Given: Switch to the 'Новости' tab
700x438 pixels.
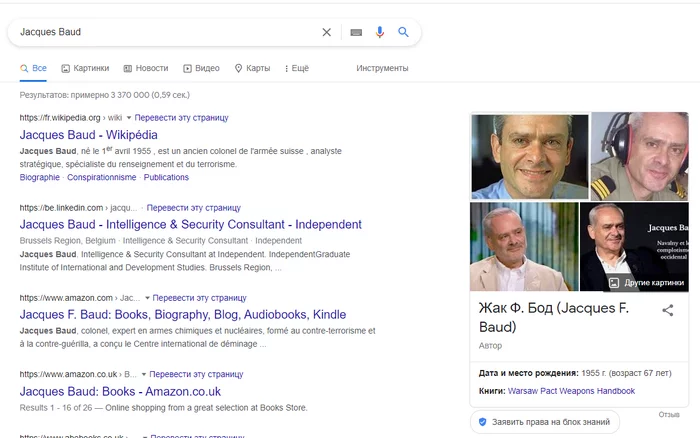Looking at the screenshot, I should 146,68.
